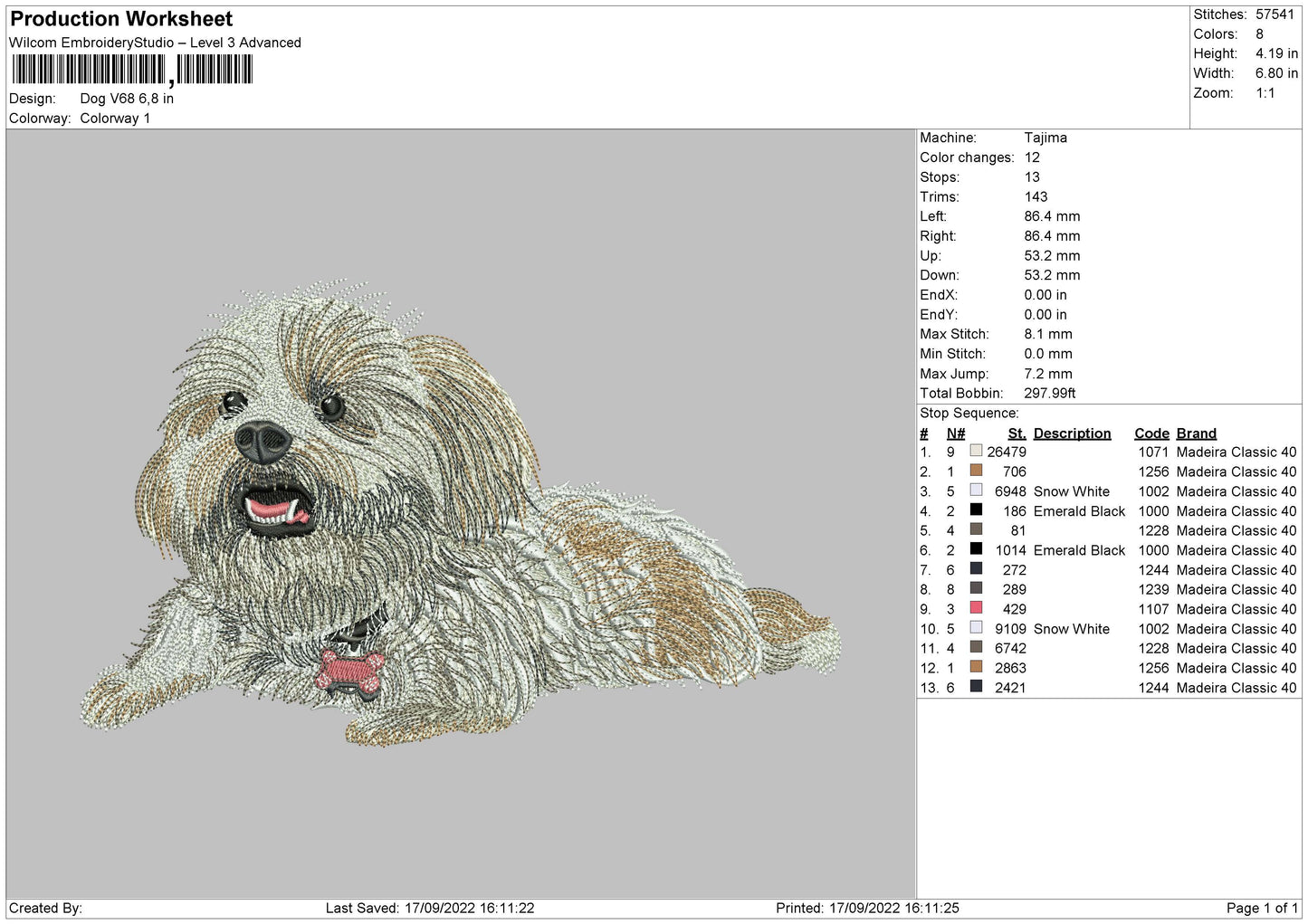Click the barcode under the worksheet title
This screenshot has height=924, width=1308.
(132, 70)
